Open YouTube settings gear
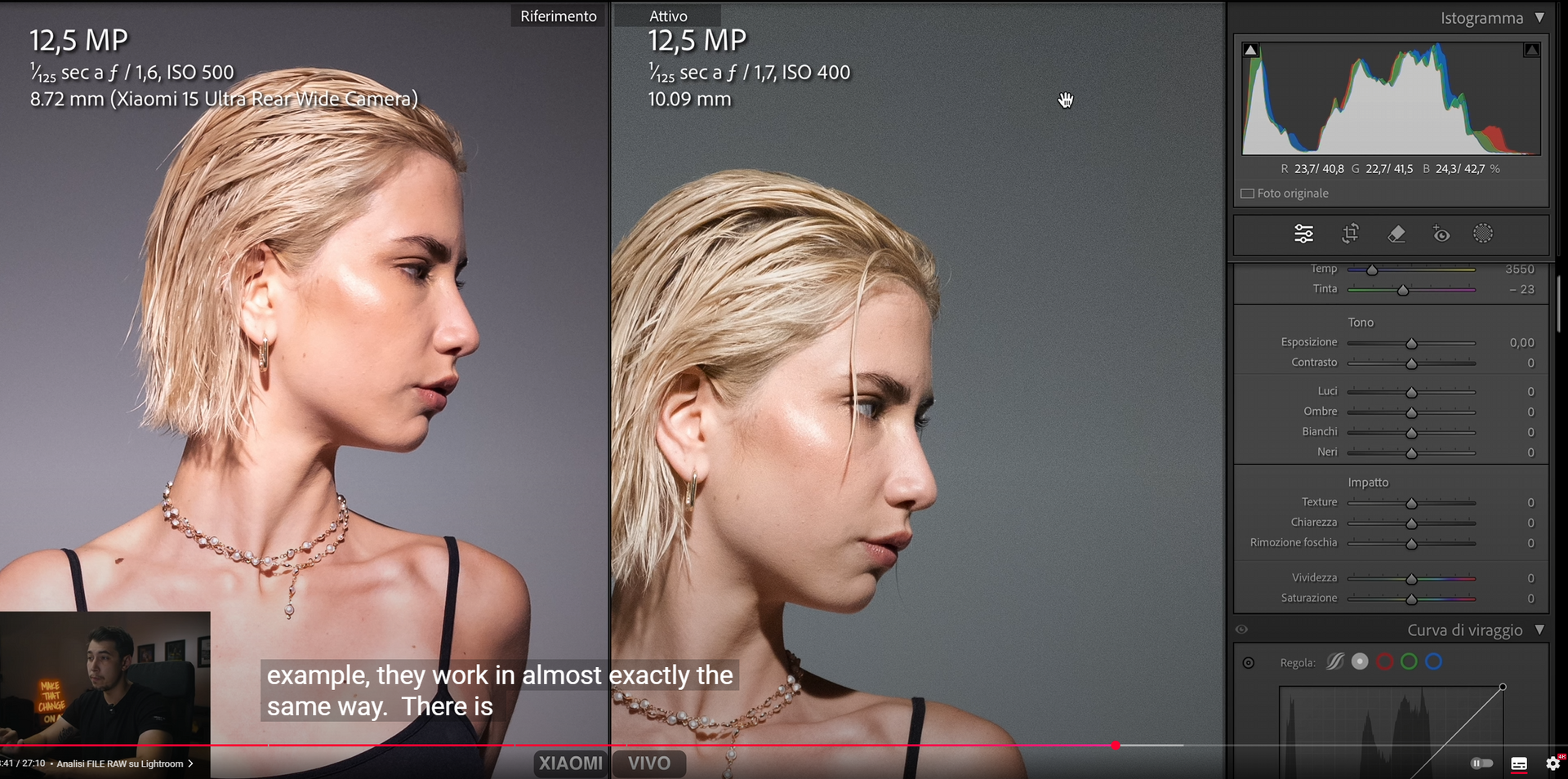 click(1552, 763)
